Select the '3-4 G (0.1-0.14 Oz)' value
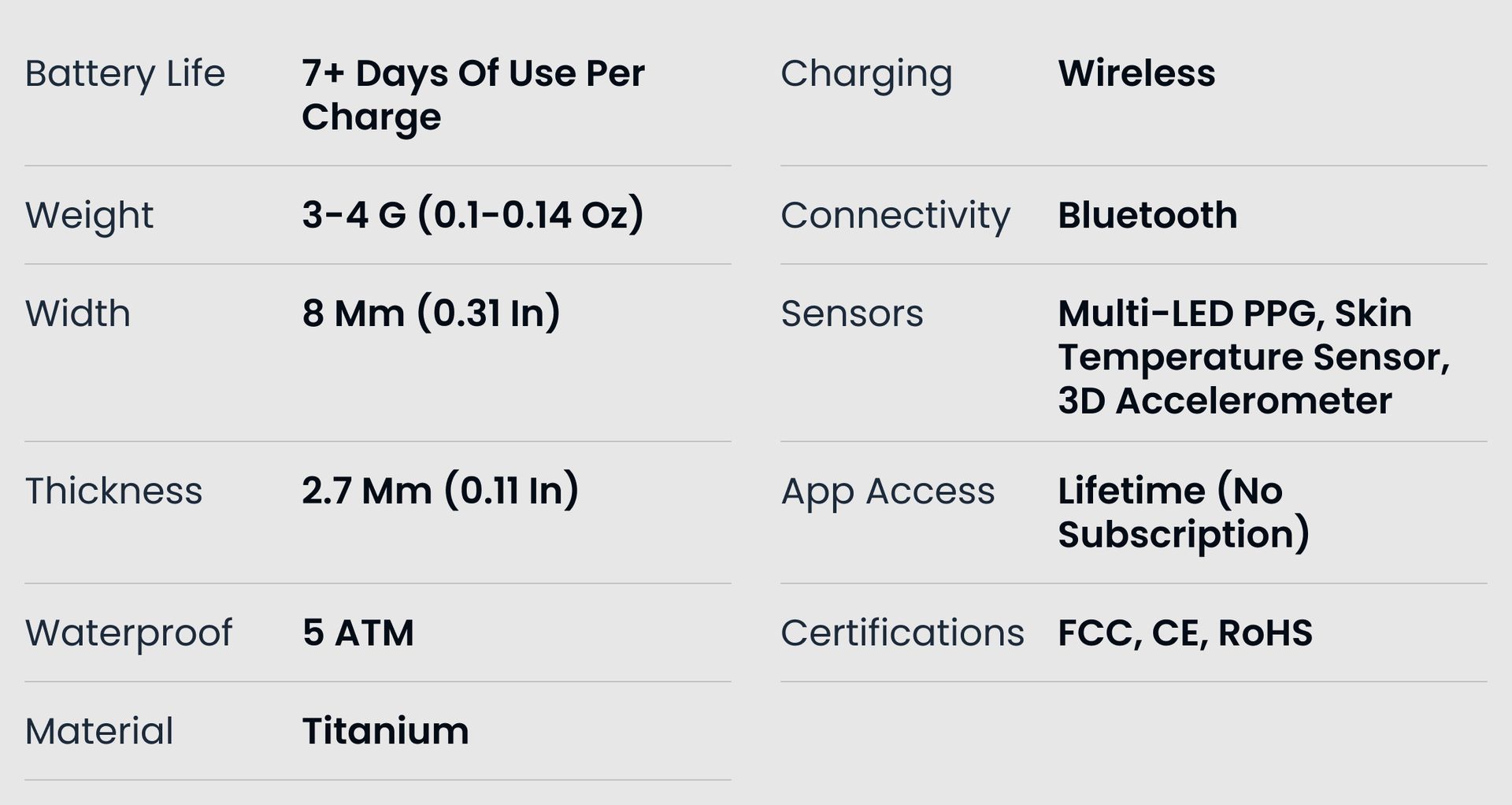This screenshot has height=805, width=1512. point(472,215)
